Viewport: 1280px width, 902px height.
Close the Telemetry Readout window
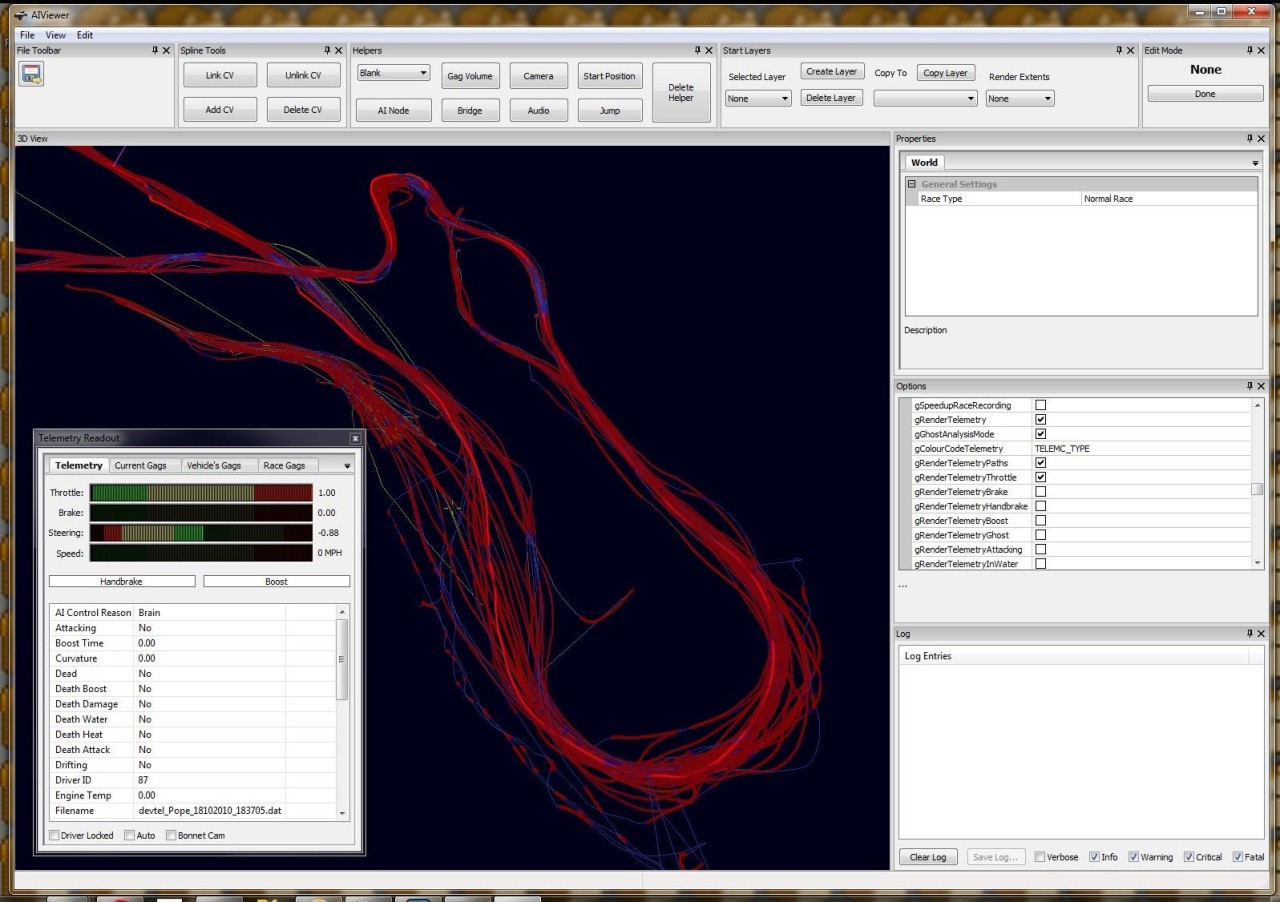pos(355,438)
